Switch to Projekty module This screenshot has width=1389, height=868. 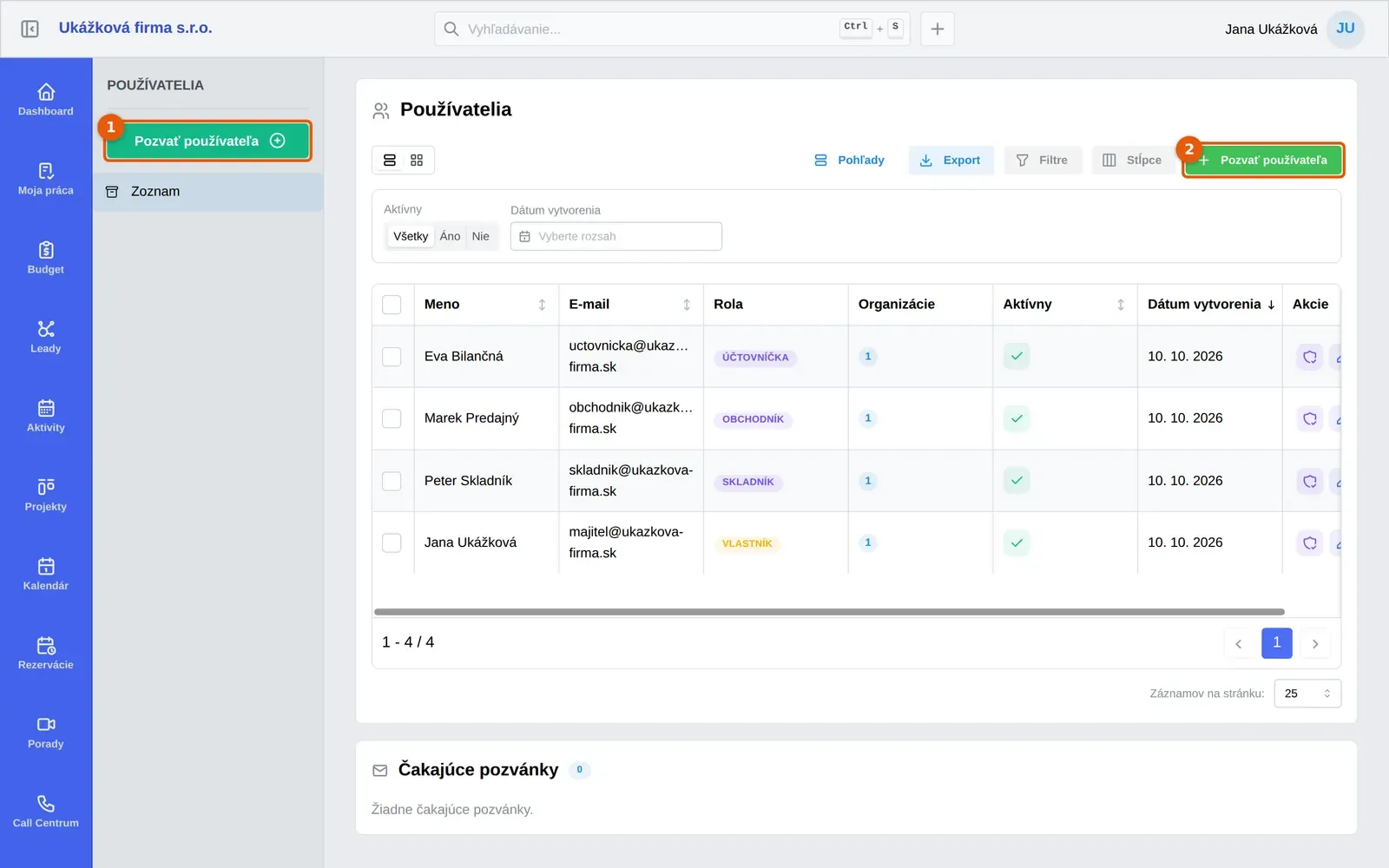point(46,494)
